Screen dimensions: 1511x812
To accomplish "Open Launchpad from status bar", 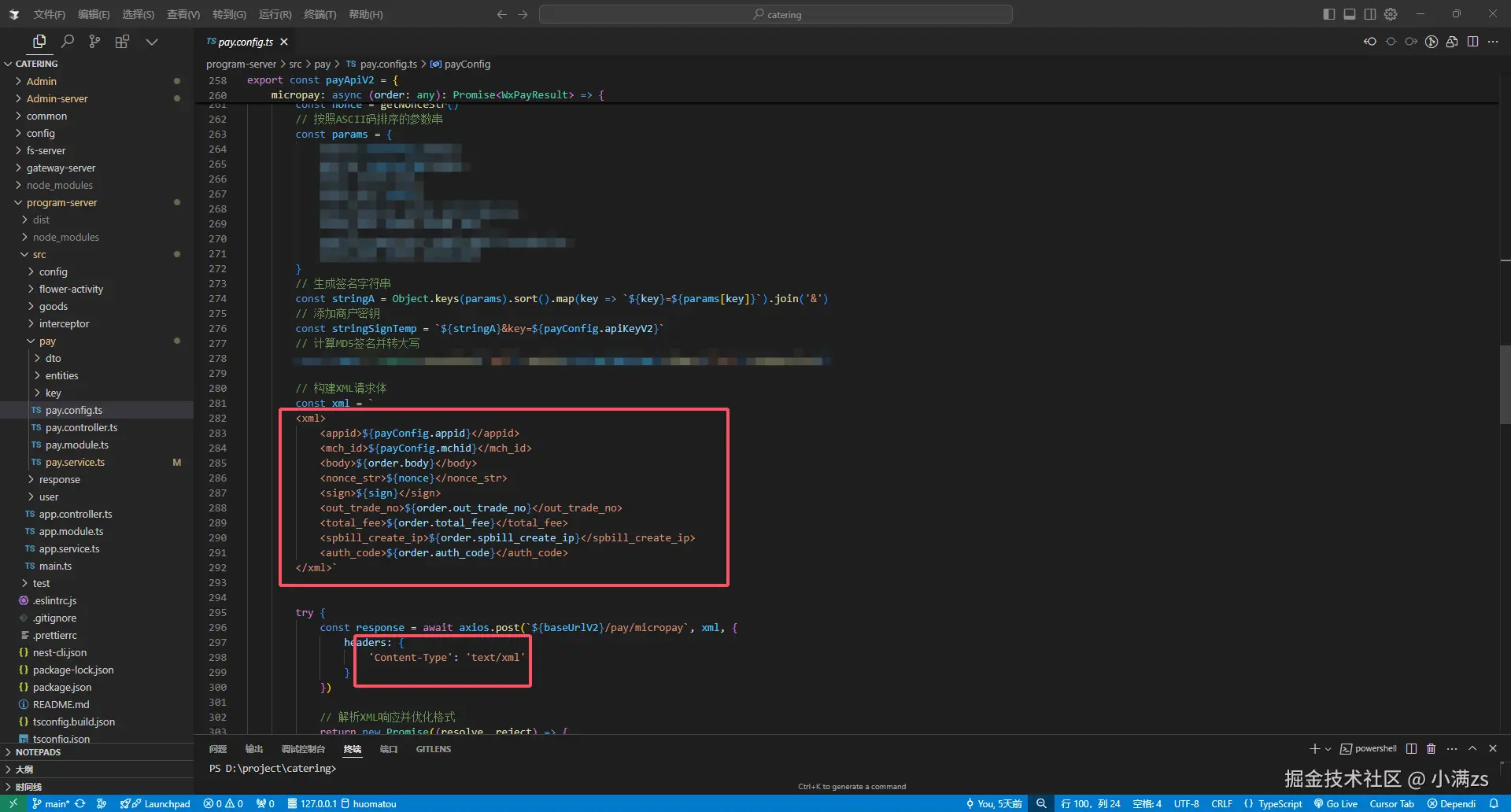I will click(x=155, y=803).
